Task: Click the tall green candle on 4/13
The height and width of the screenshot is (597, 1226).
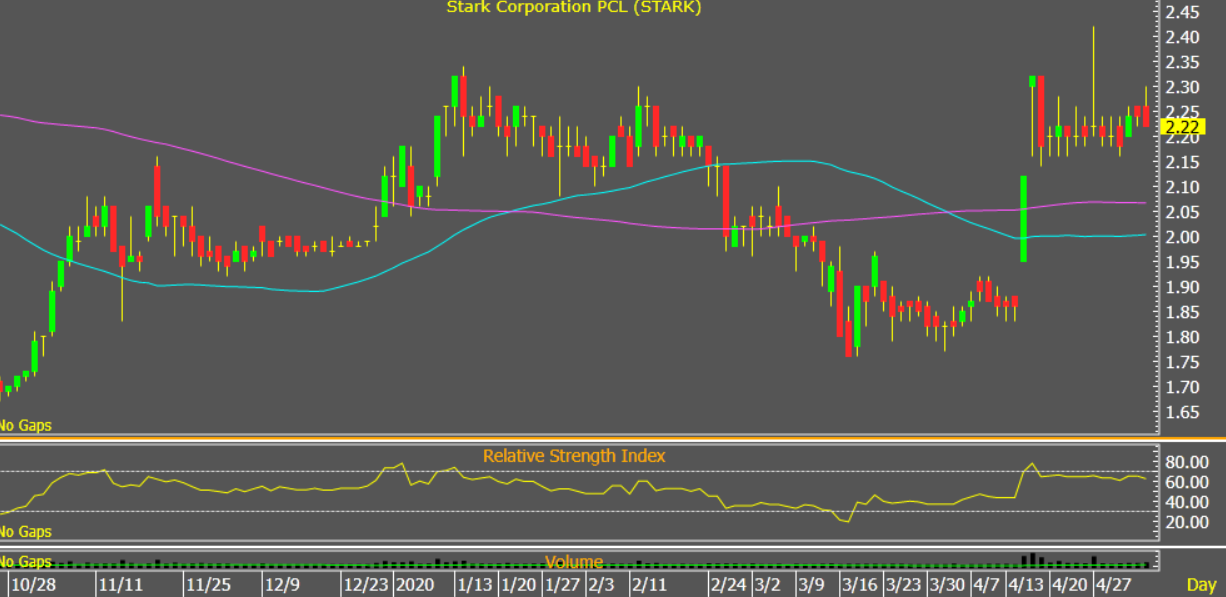Action: coord(1023,219)
